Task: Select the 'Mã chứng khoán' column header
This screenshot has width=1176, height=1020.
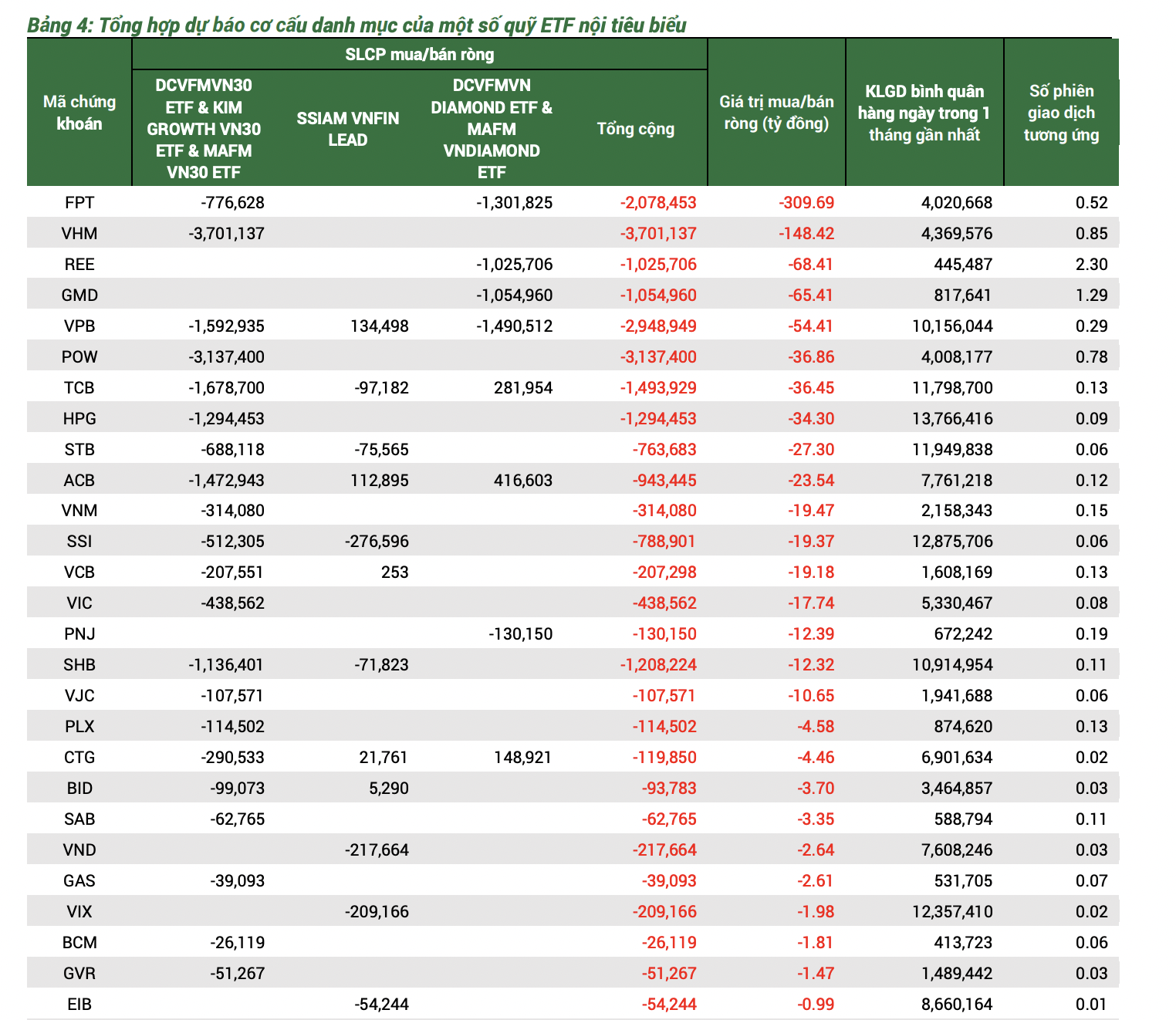Action: [x=79, y=113]
